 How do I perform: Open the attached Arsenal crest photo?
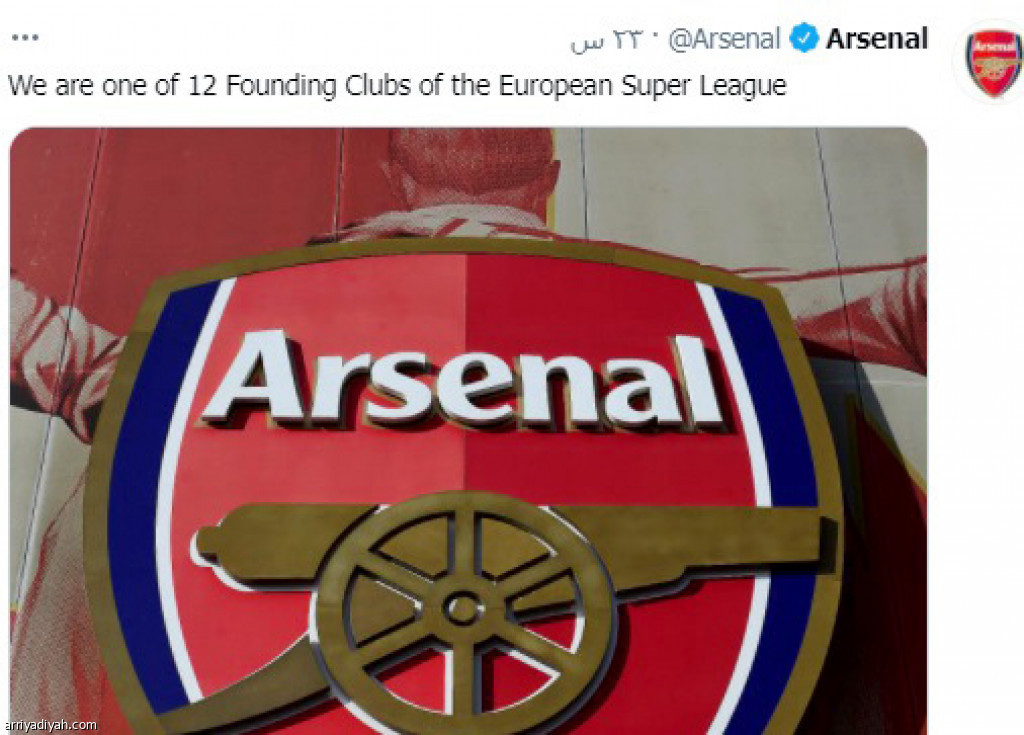point(468,431)
